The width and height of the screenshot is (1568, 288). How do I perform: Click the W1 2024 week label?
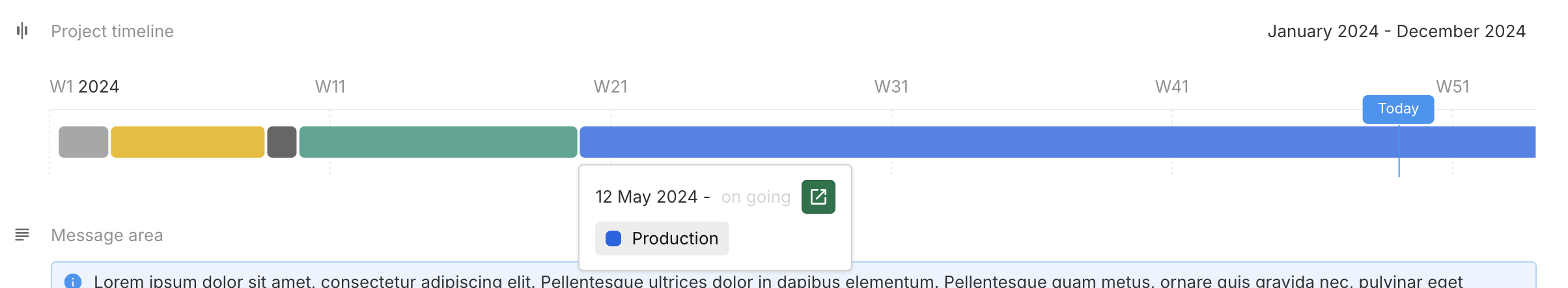[85, 87]
